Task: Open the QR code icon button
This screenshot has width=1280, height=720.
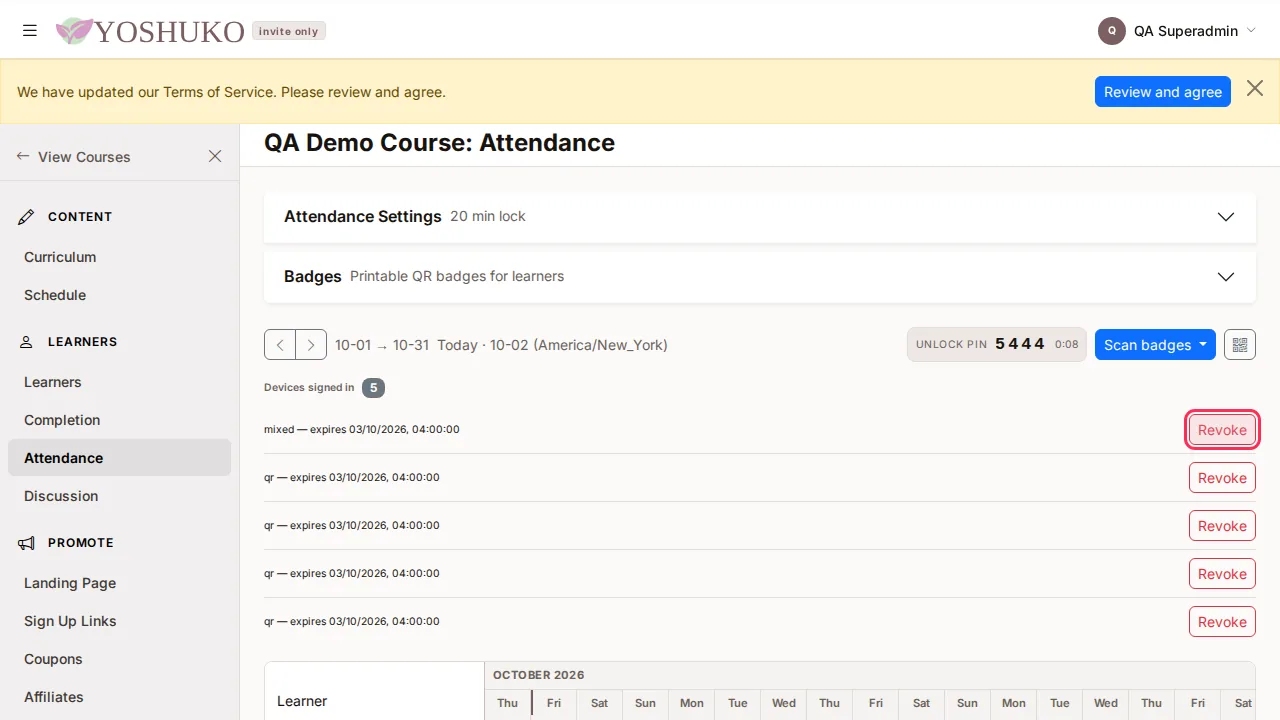Action: coord(1240,345)
